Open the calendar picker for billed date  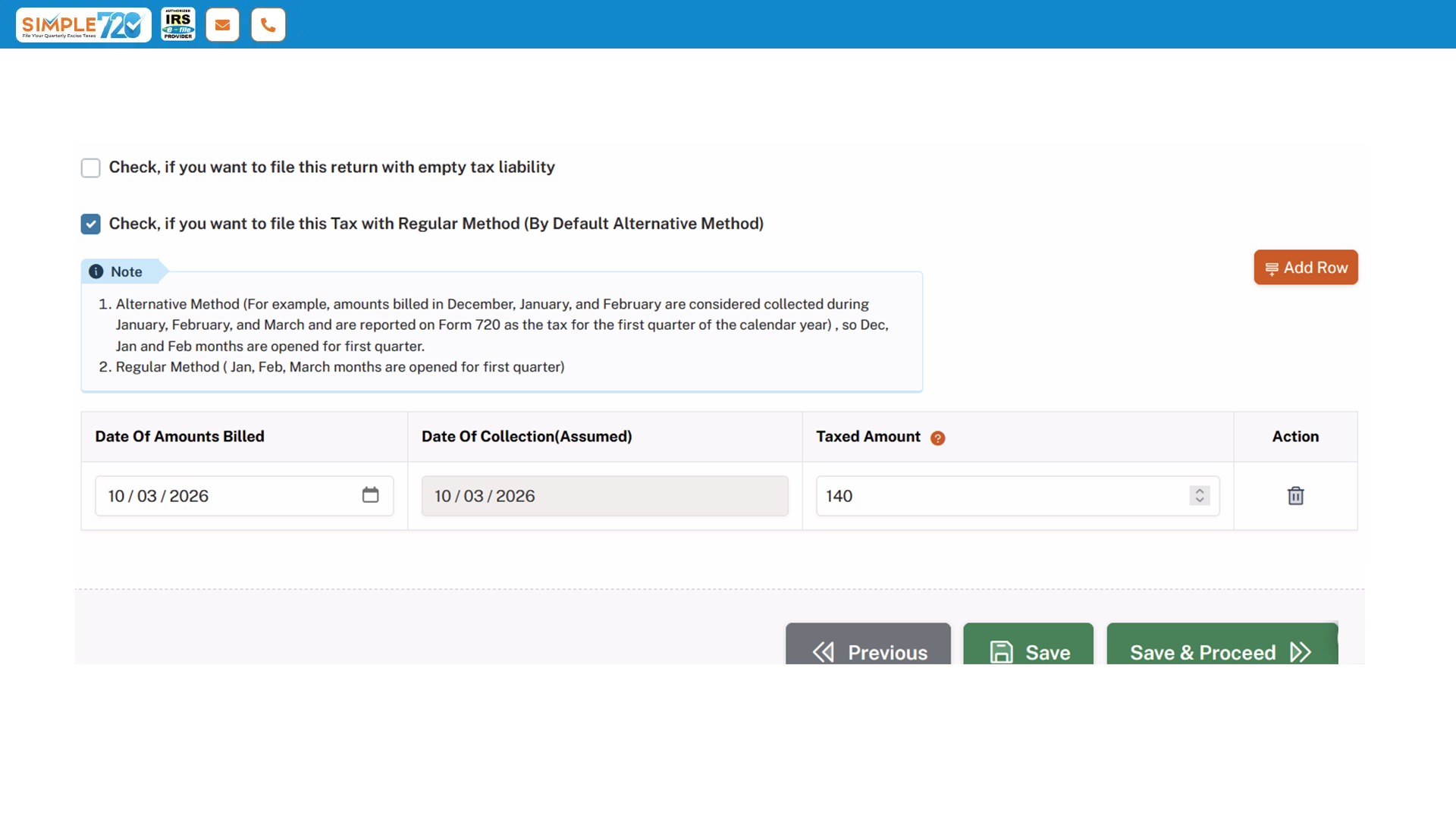pyautogui.click(x=370, y=495)
